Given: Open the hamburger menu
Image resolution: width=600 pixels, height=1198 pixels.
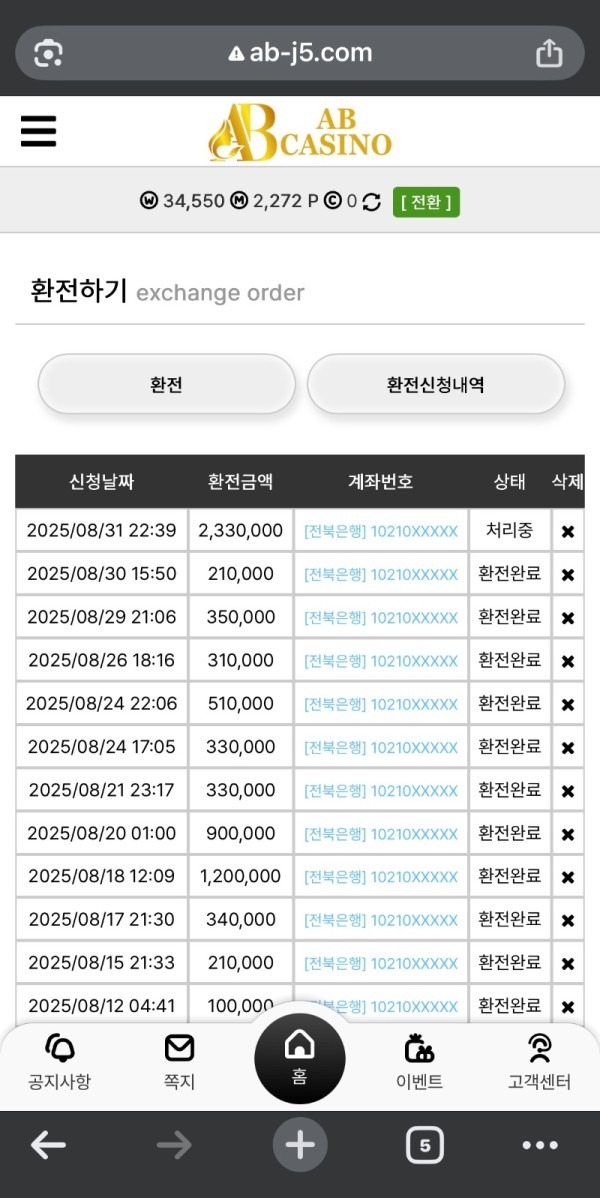Looking at the screenshot, I should pos(38,131).
